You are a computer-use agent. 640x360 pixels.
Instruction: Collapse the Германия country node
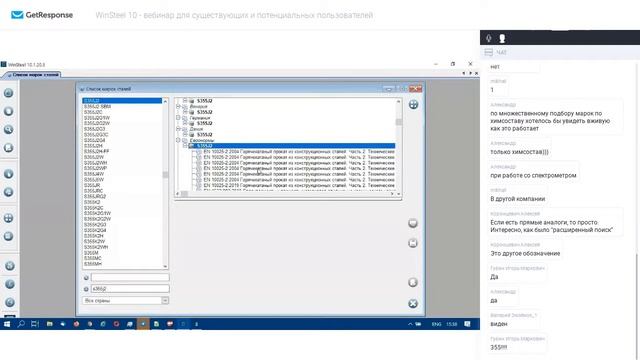(x=178, y=118)
